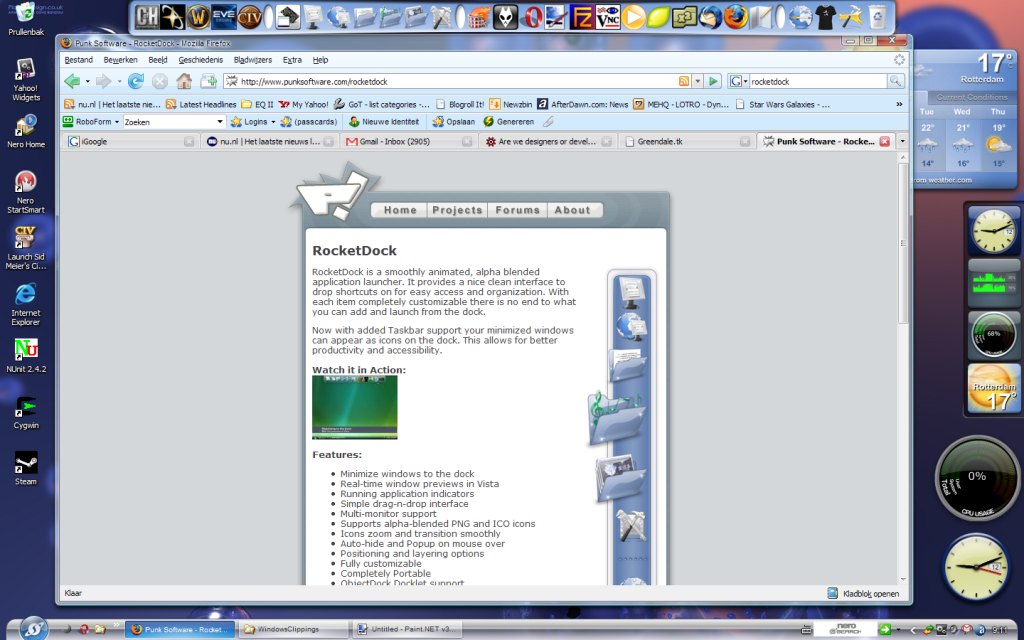Open the Geschiedenis menu
The width and height of the screenshot is (1024, 640).
point(200,59)
